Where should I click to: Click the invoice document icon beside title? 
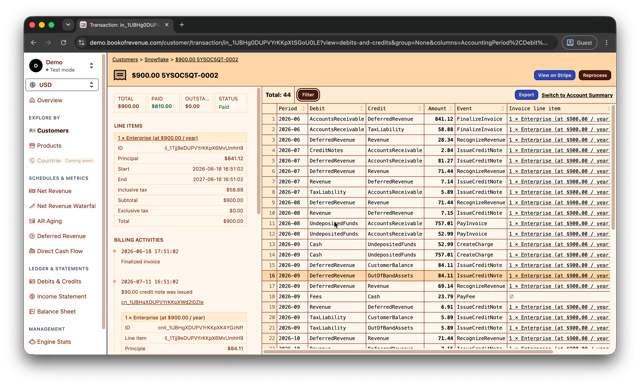[x=120, y=75]
